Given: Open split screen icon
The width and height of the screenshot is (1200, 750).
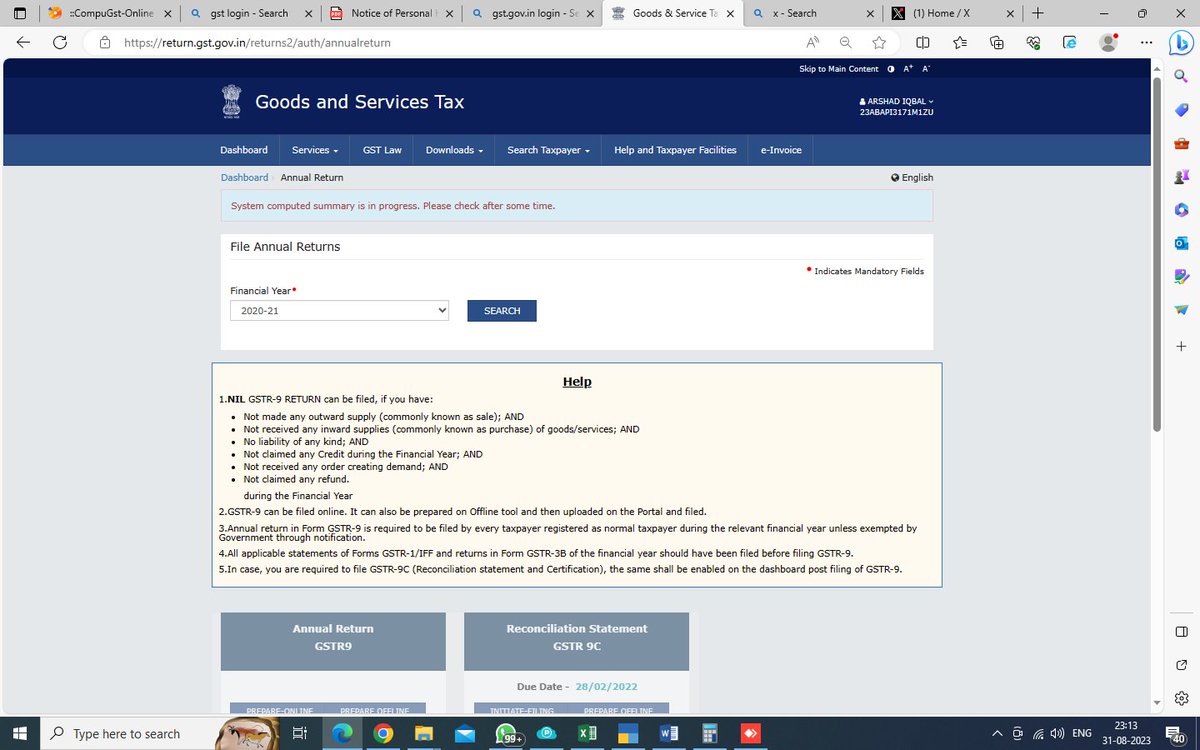Looking at the screenshot, I should tap(923, 43).
